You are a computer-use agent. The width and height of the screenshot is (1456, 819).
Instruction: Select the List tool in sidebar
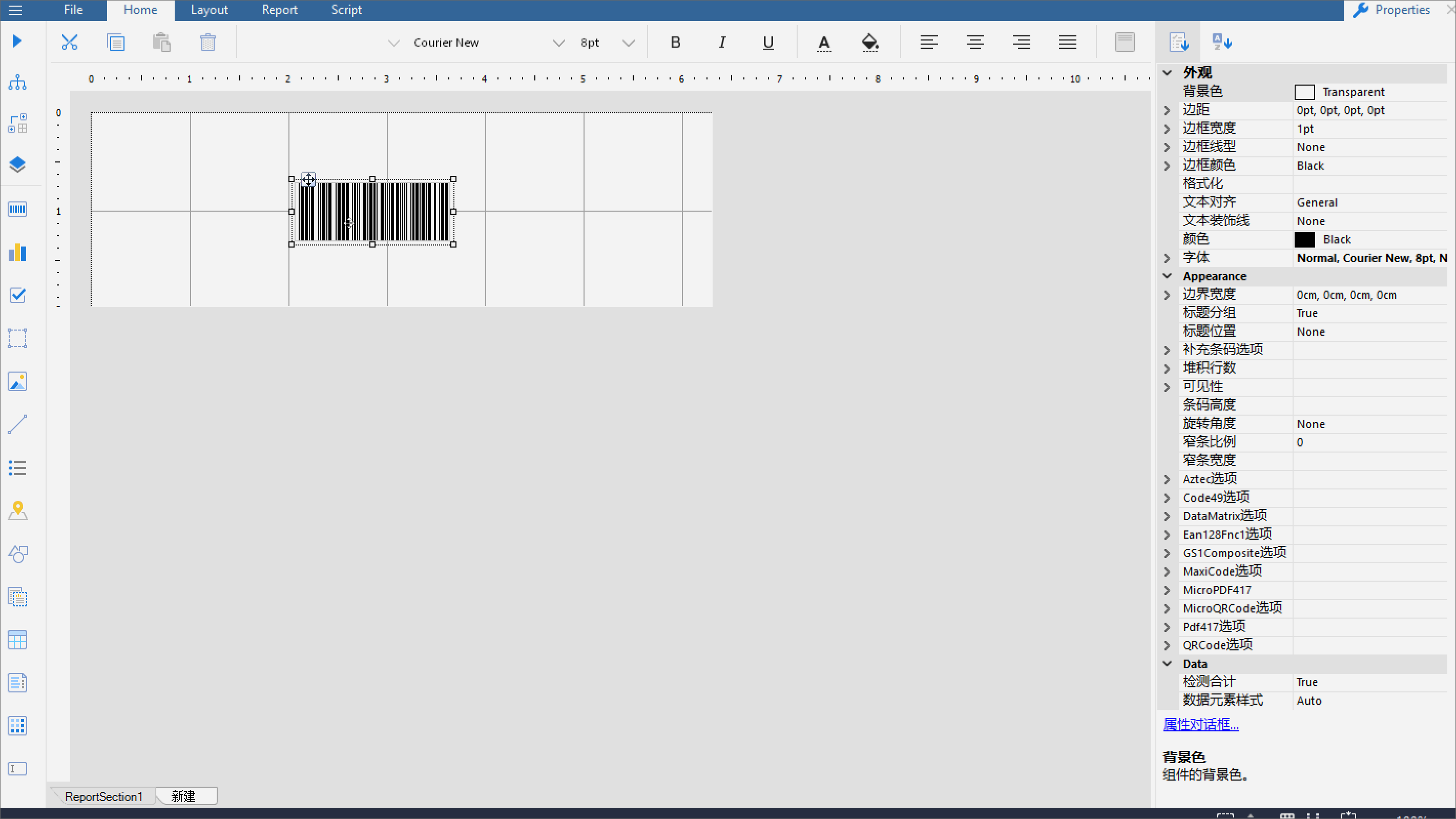point(17,468)
